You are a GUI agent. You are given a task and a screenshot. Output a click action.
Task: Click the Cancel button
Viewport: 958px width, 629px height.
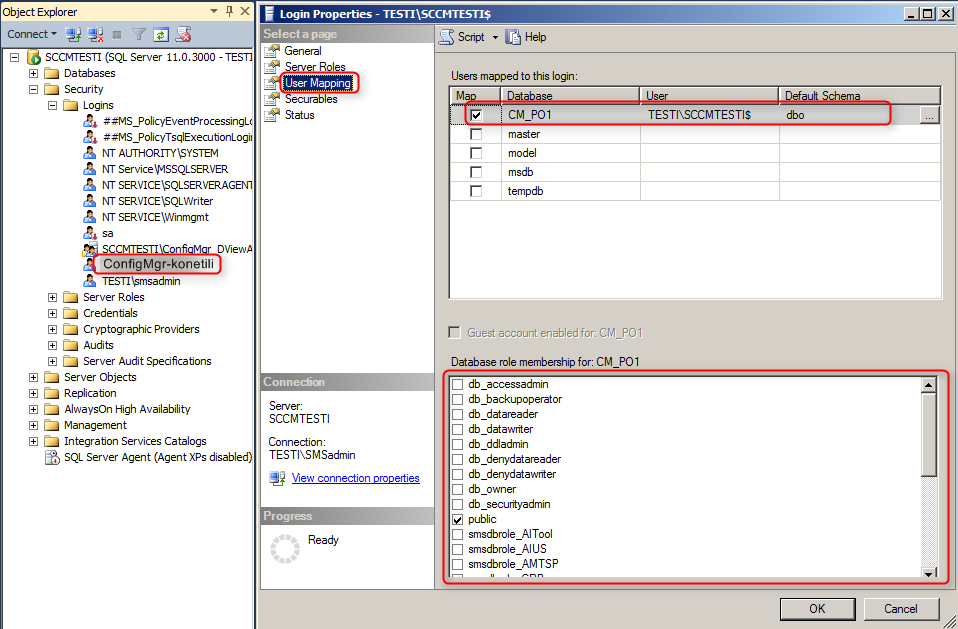(901, 609)
